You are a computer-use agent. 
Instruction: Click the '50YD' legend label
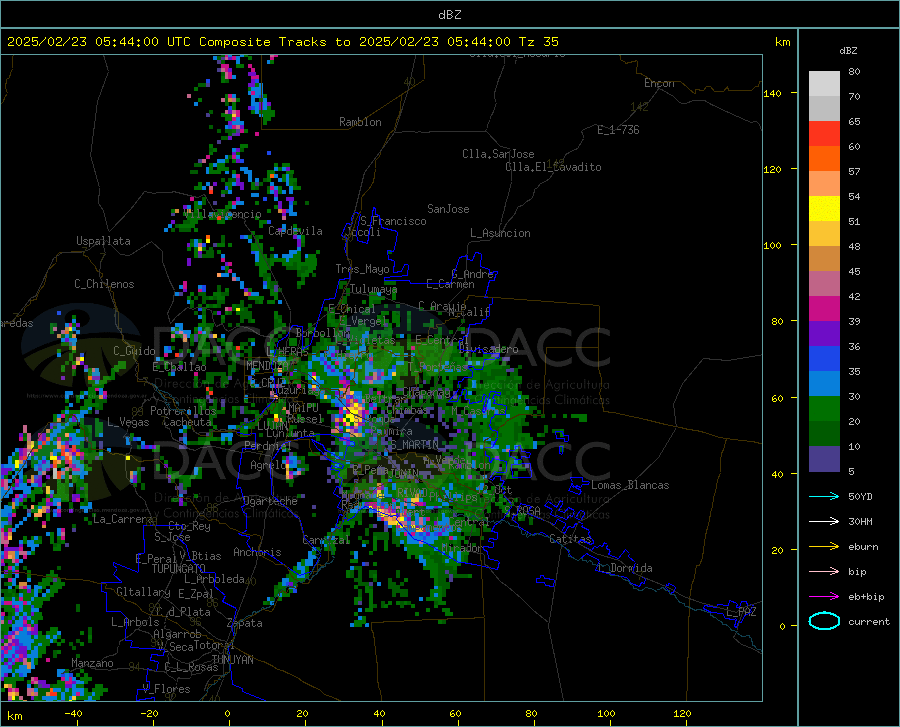tap(860, 496)
